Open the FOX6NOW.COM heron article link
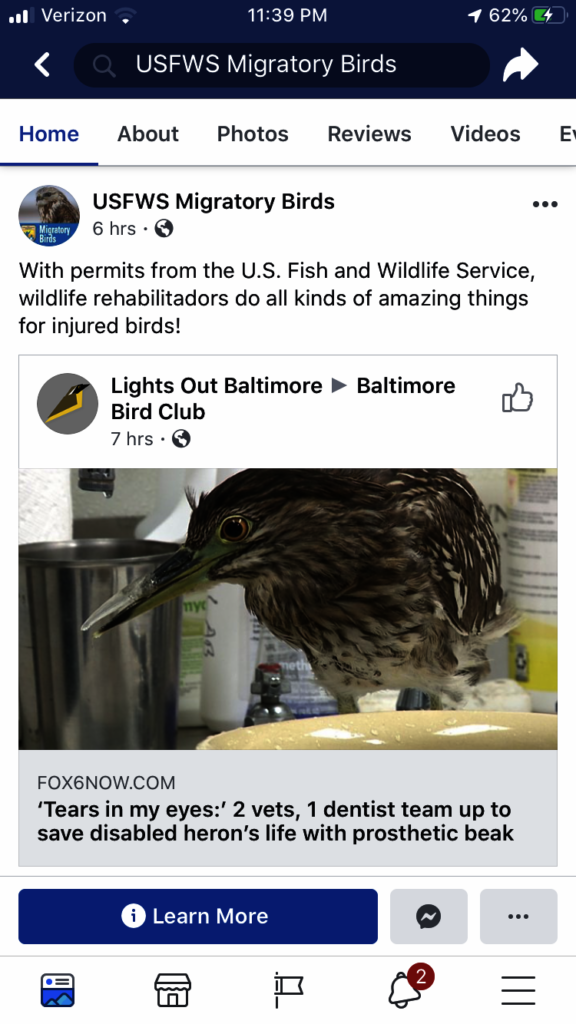 point(288,808)
